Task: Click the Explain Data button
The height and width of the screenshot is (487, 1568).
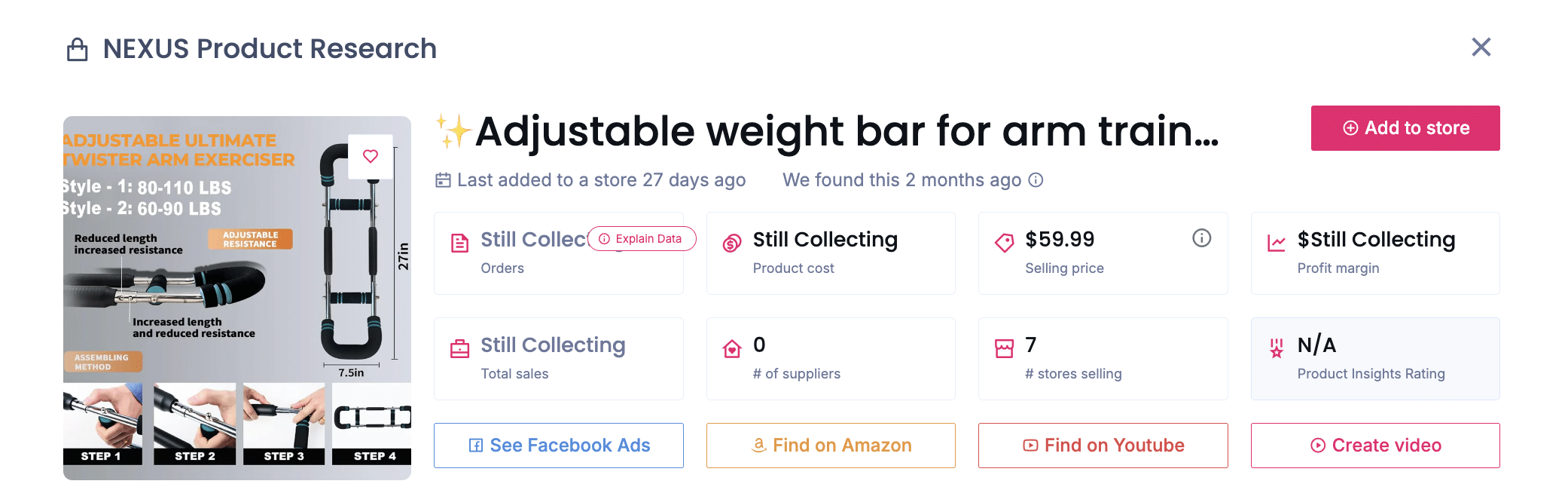Action: pos(642,239)
